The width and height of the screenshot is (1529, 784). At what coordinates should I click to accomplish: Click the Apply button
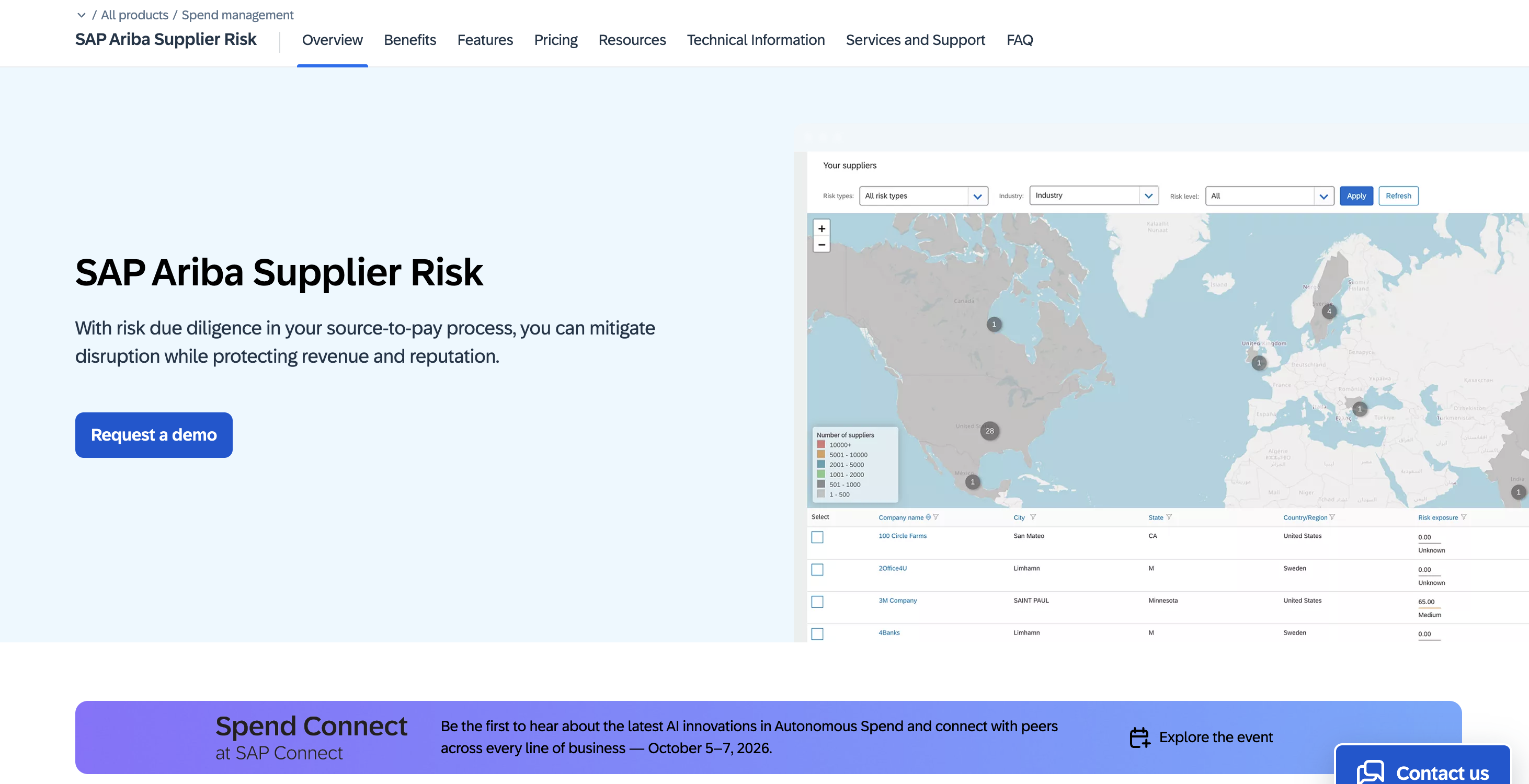click(x=1356, y=196)
